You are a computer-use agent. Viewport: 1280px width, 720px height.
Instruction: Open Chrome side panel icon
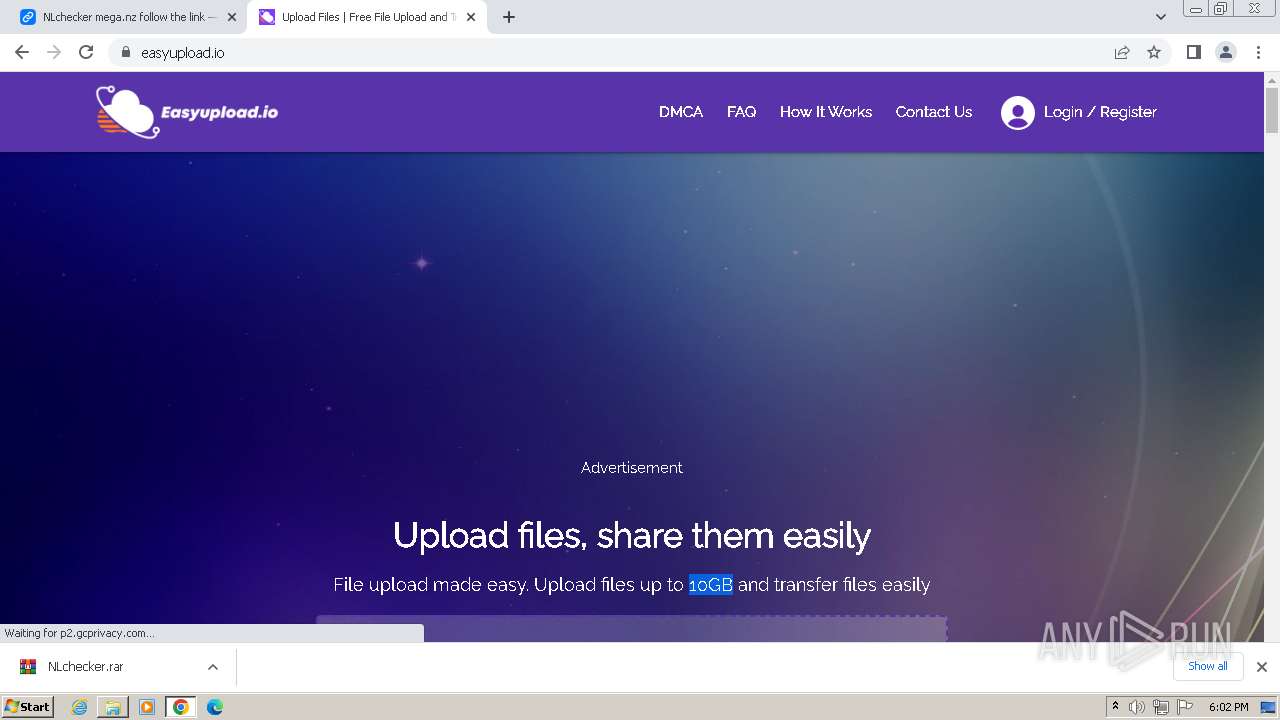(1193, 52)
